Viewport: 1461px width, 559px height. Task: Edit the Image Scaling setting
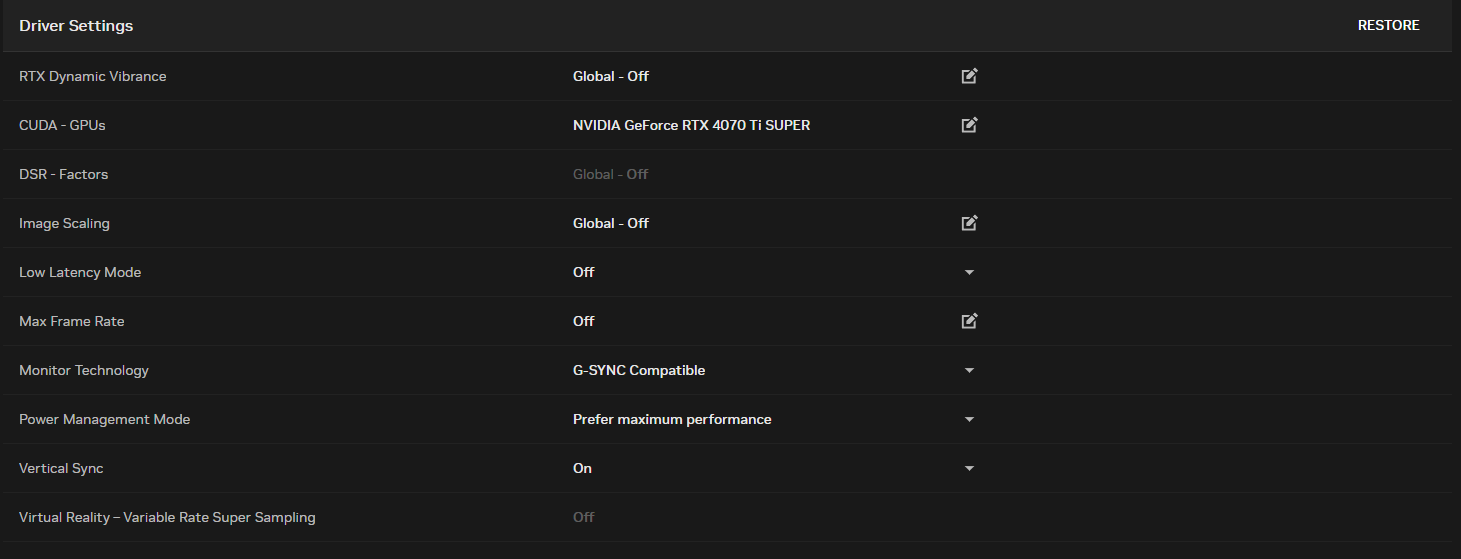click(969, 223)
